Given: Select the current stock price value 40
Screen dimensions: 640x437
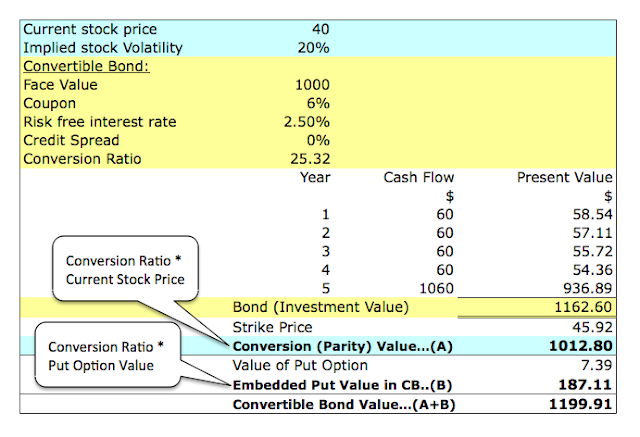Looking at the screenshot, I should pyautogui.click(x=320, y=29).
